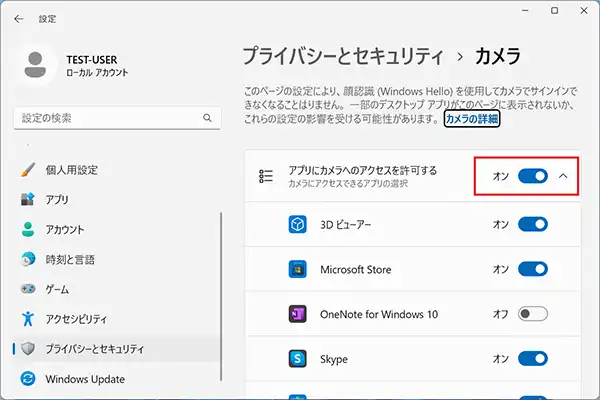Click the アカウント person icon
The width and height of the screenshot is (600, 400).
(28, 229)
